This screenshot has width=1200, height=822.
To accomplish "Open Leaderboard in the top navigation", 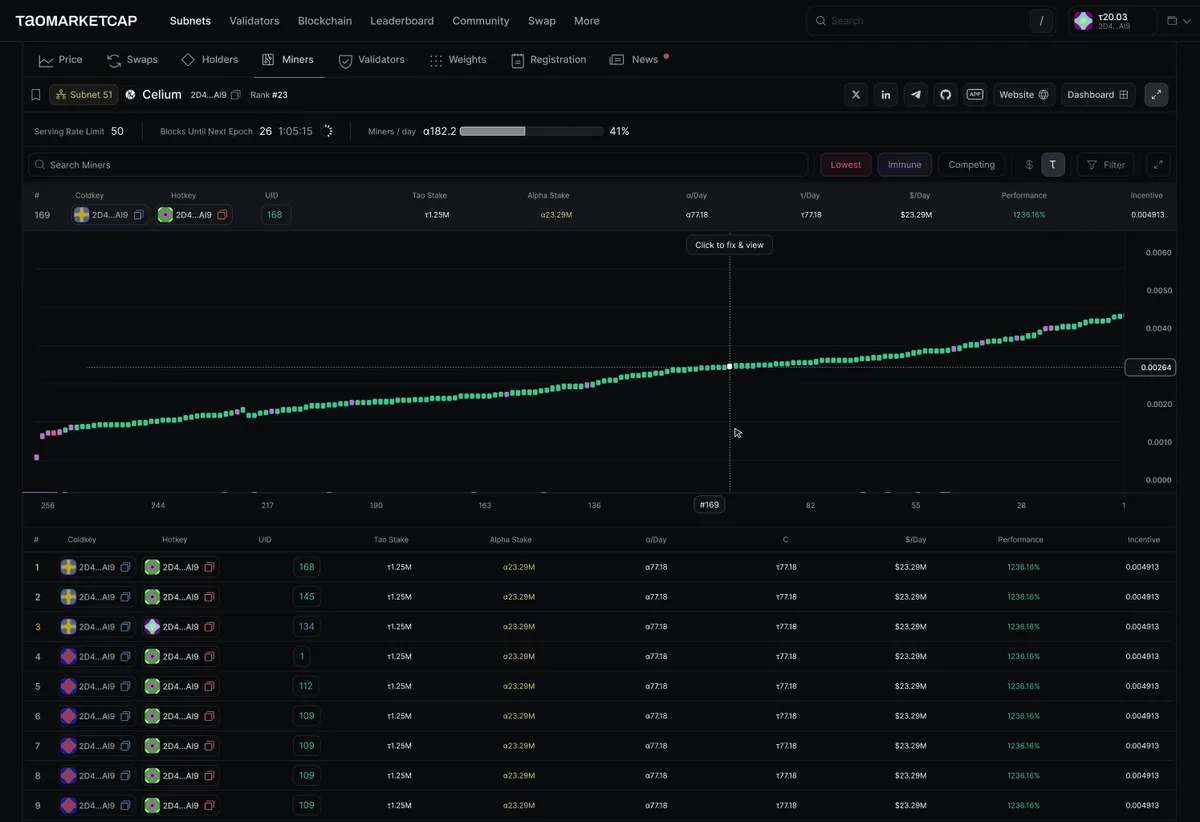I will point(402,21).
